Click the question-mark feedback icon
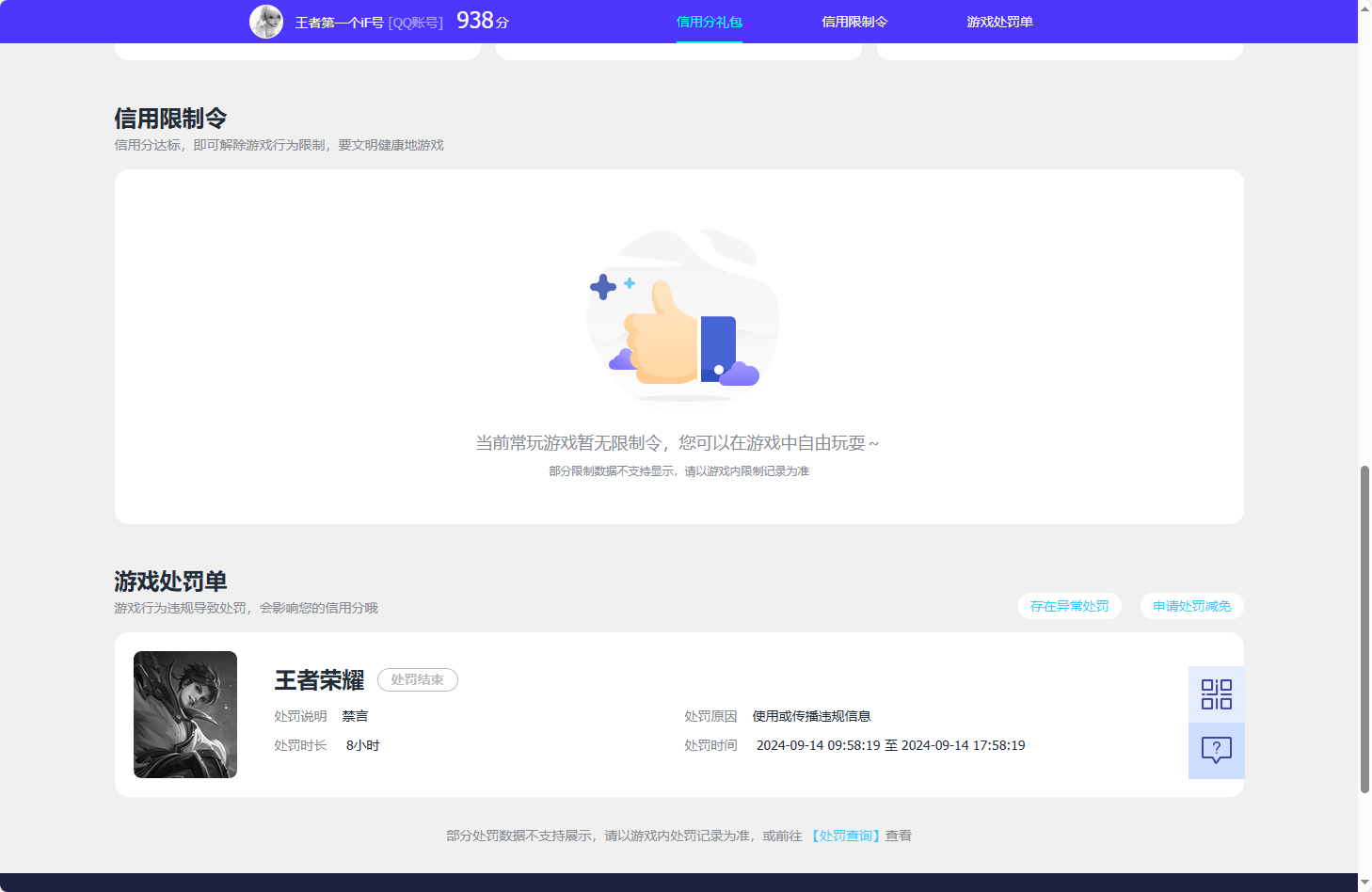This screenshot has width=1372, height=892. point(1216,750)
